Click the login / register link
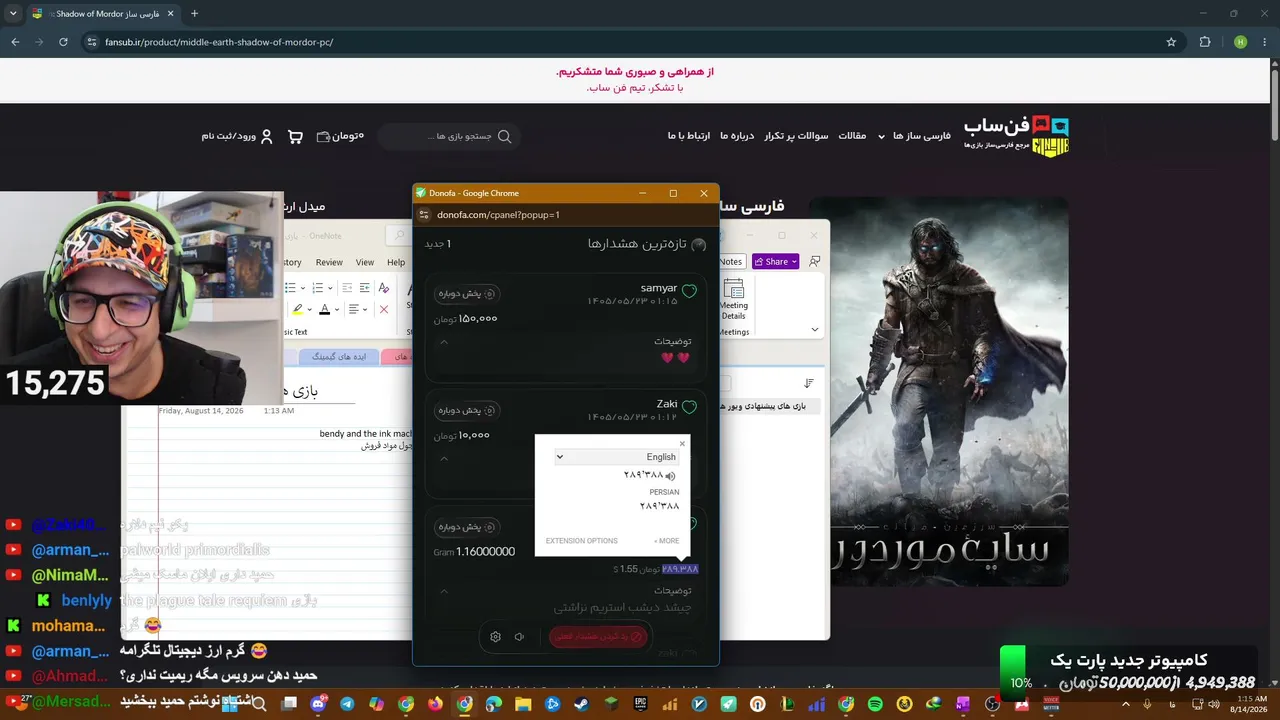 coord(228,136)
